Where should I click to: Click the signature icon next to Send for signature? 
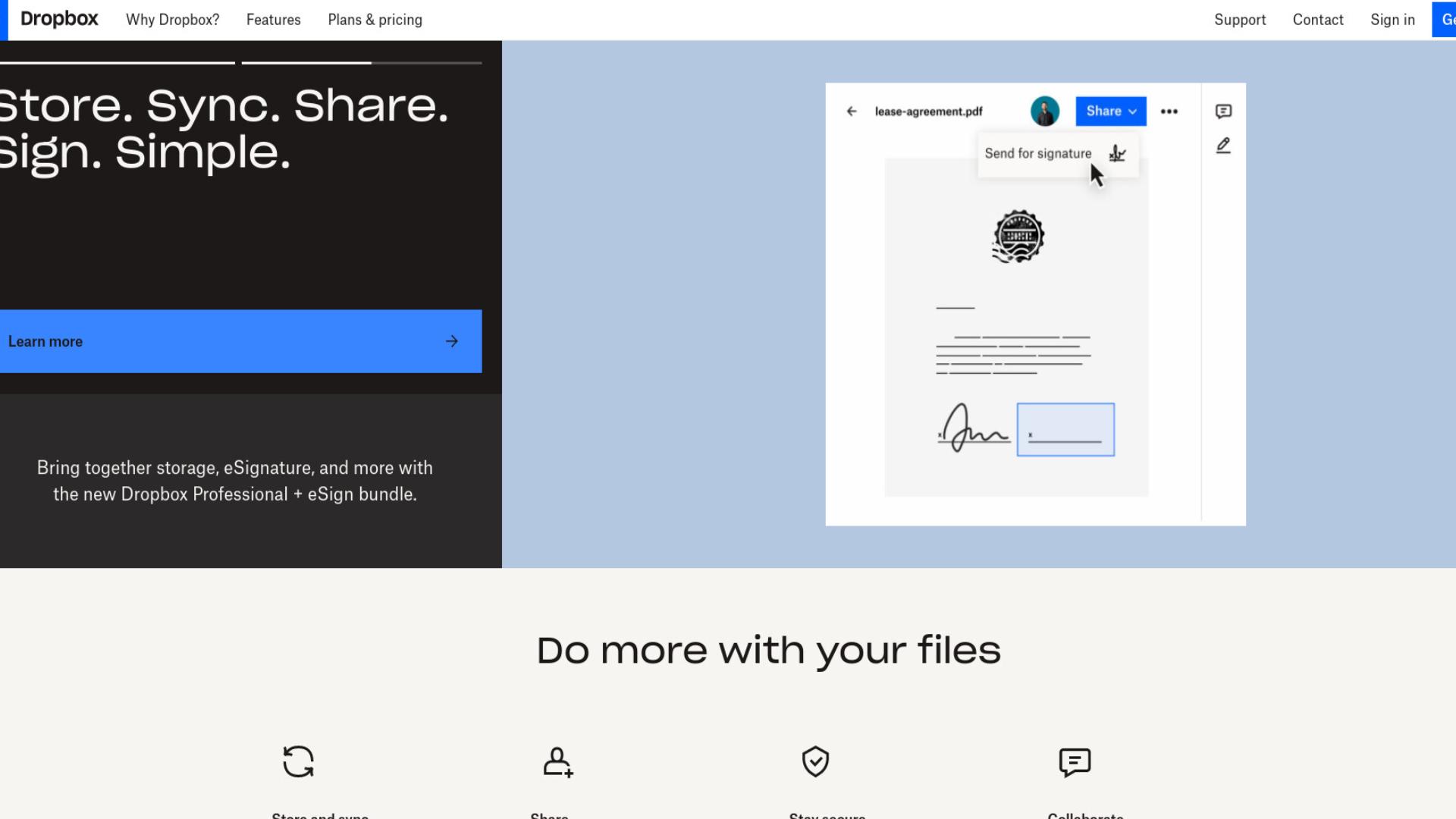coord(1117,154)
